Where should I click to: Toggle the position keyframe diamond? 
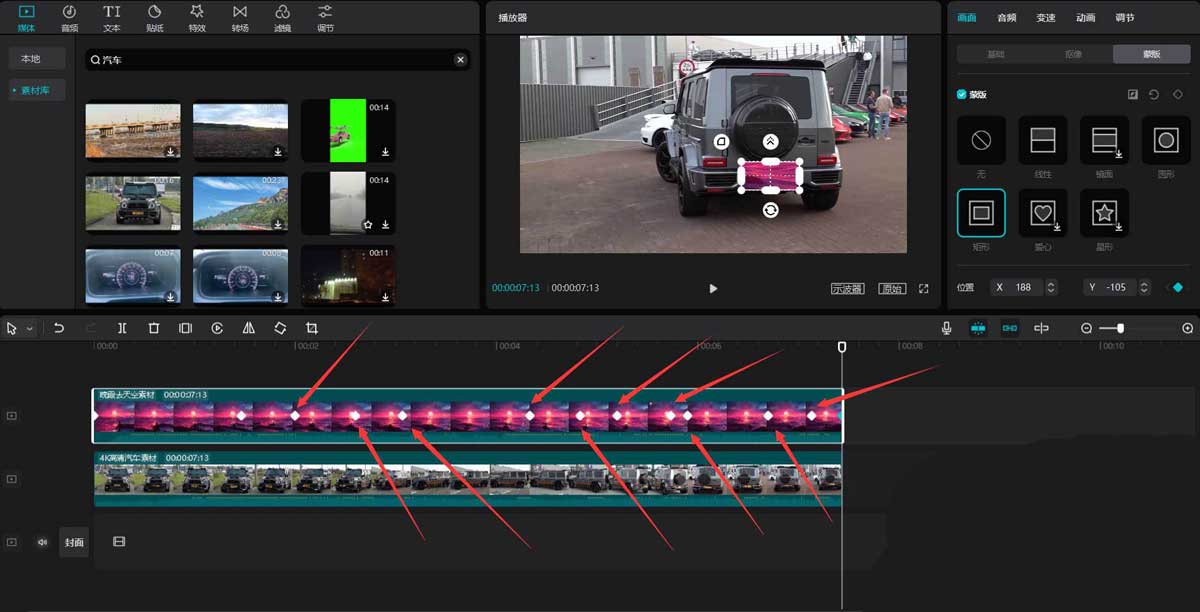click(x=1177, y=287)
